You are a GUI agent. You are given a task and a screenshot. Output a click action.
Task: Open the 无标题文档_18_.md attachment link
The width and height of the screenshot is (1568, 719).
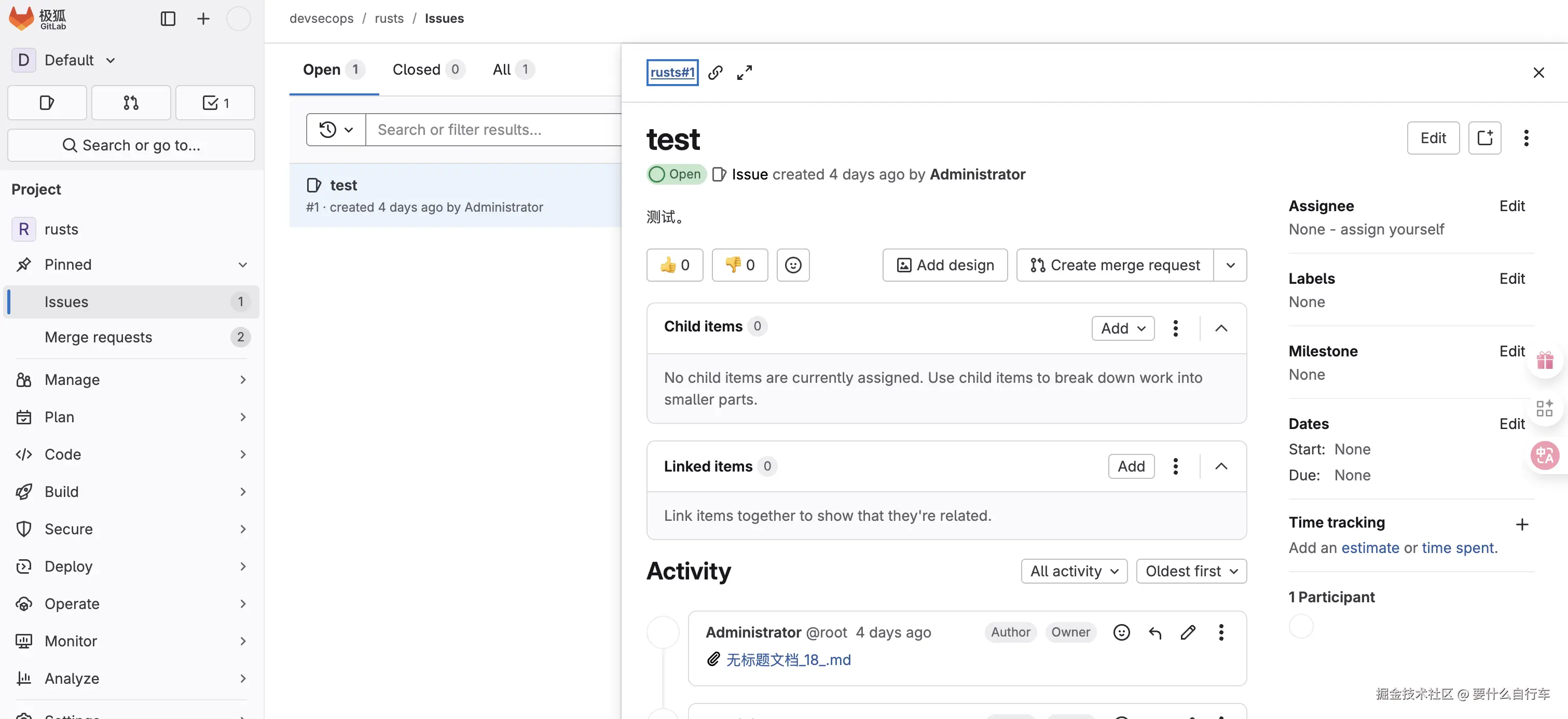788,660
